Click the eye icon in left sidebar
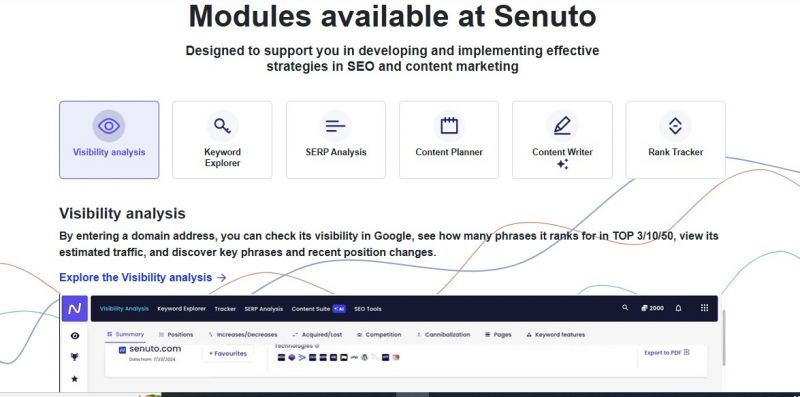 click(75, 336)
